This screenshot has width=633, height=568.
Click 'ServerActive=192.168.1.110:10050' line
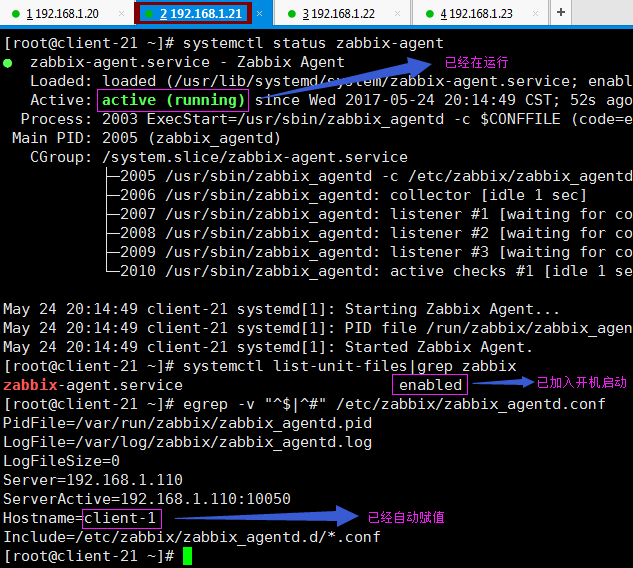[x=147, y=499]
